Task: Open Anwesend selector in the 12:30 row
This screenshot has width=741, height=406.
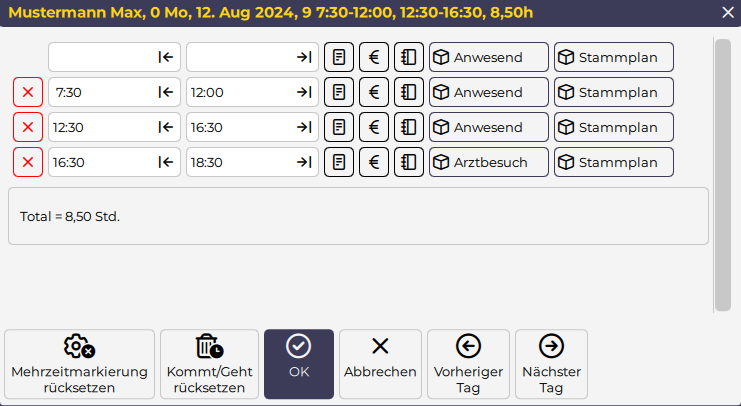Action: point(489,127)
